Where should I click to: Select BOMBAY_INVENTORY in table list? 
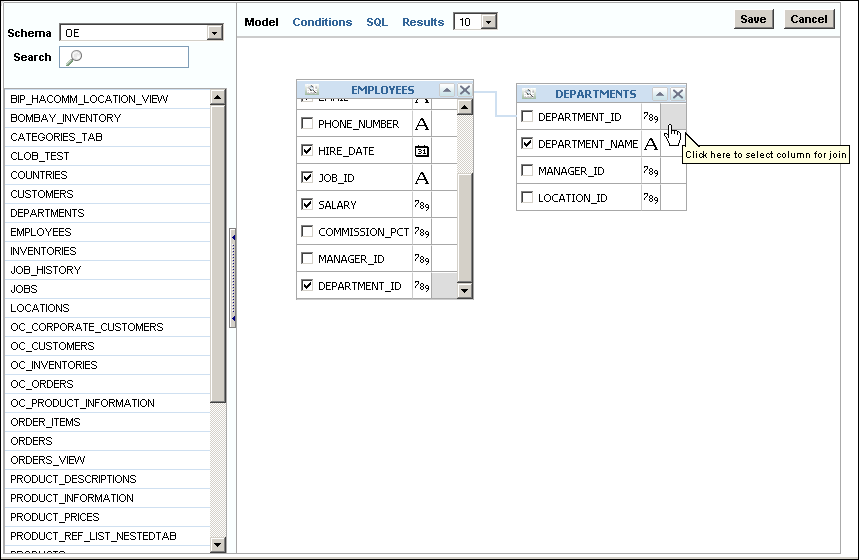click(x=107, y=118)
